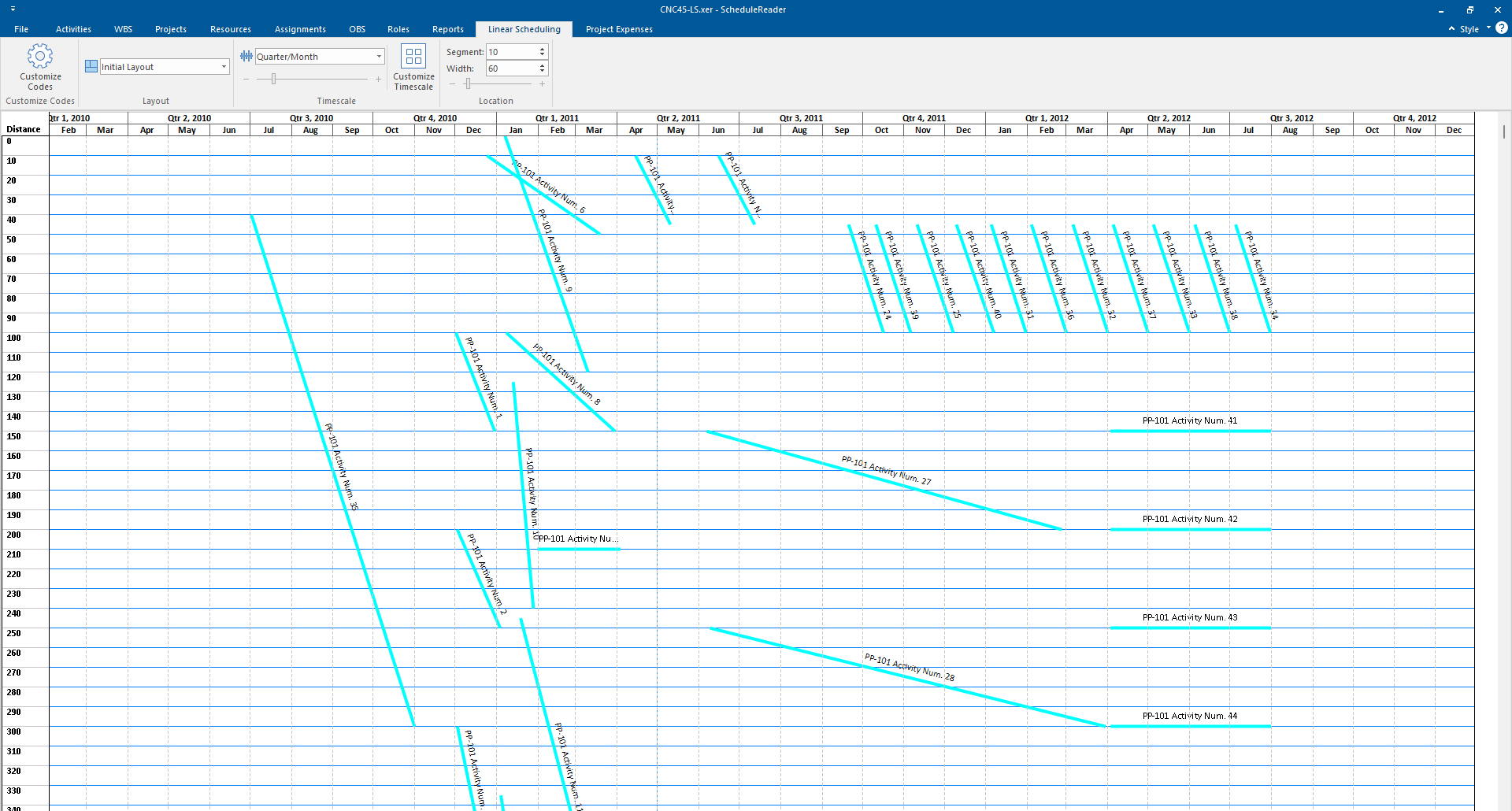This screenshot has height=811, width=1512.
Task: Open the Project Expenses tab
Action: pos(619,29)
